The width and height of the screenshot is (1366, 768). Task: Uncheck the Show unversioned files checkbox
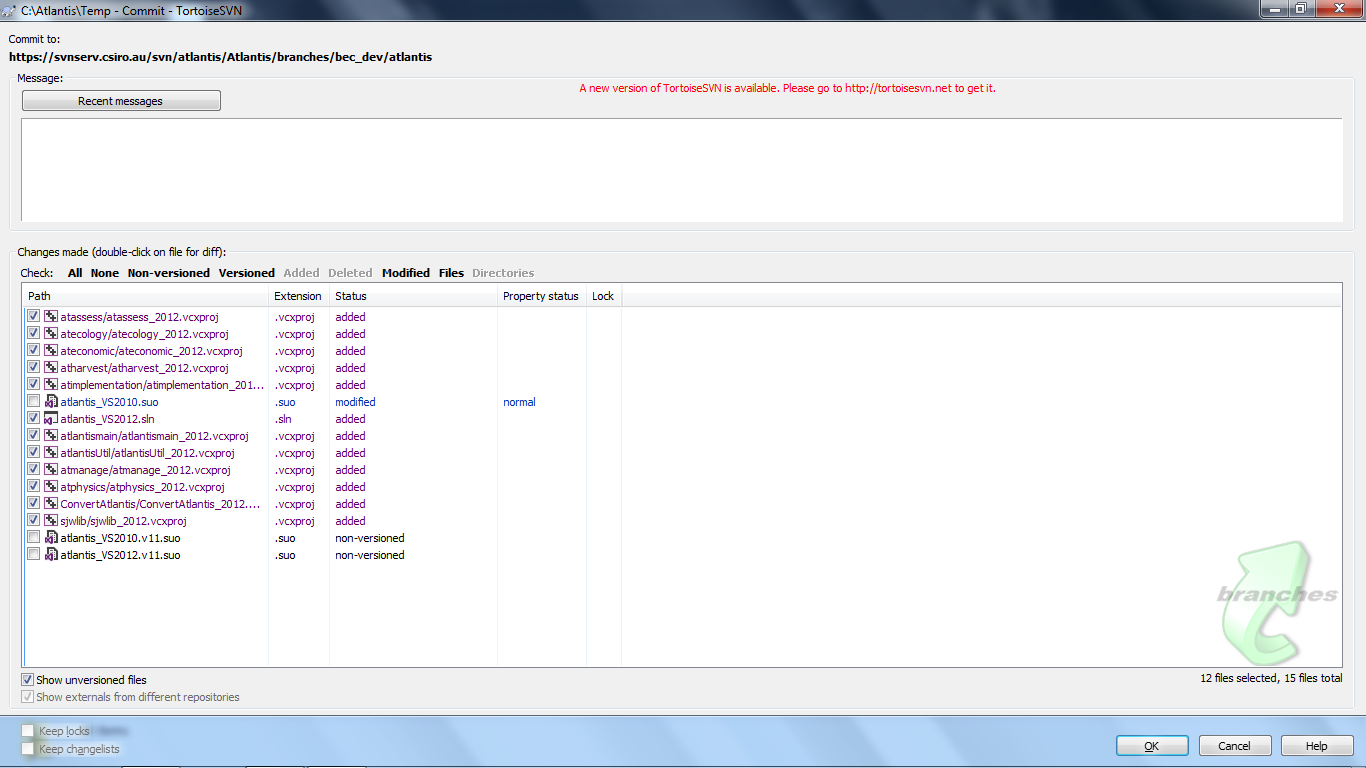coord(28,680)
